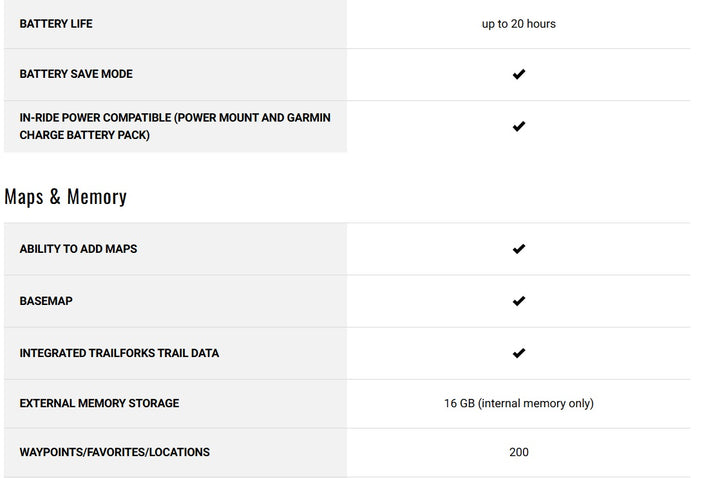Click the In-Ride Power Compatible checkmark
The height and width of the screenshot is (478, 720).
click(x=518, y=126)
